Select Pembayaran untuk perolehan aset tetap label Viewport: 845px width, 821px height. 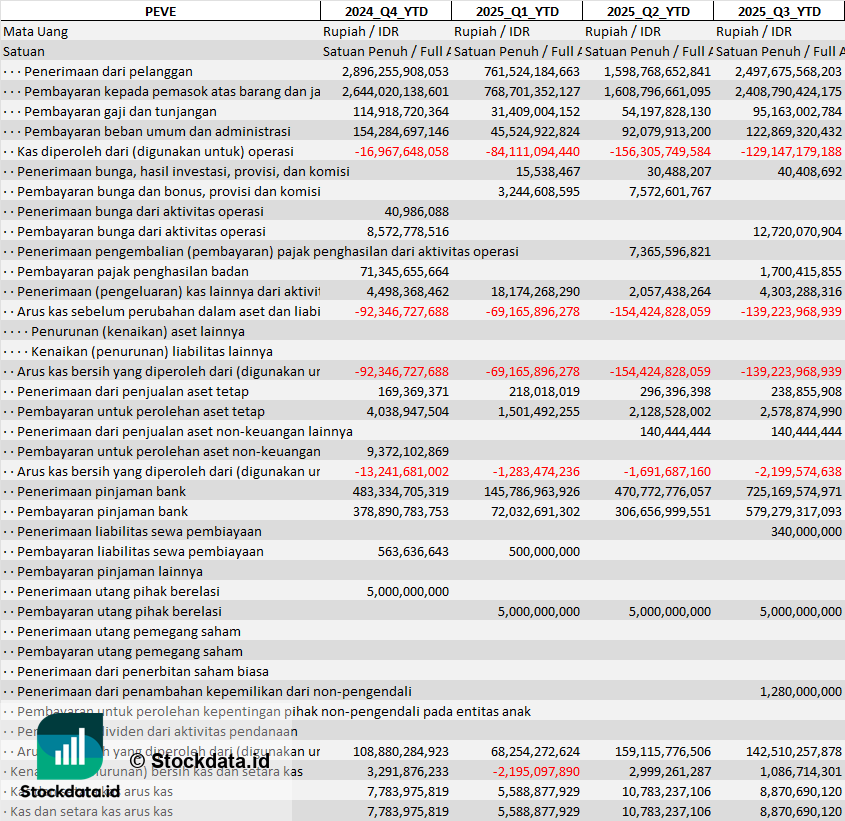[141, 411]
